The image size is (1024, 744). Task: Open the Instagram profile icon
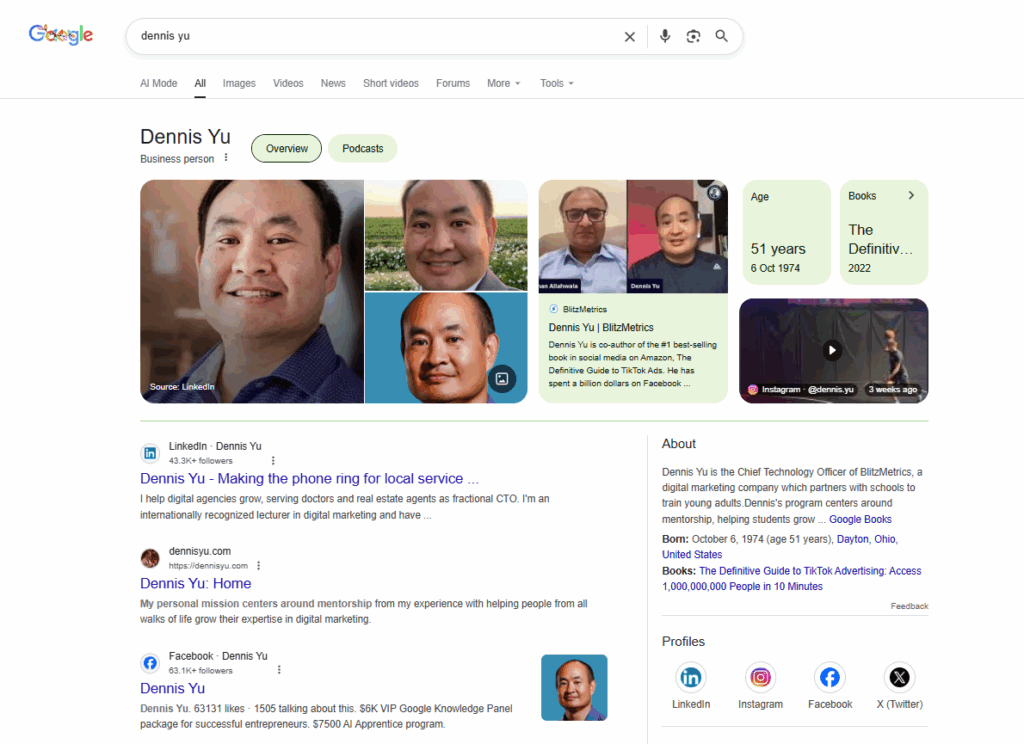point(760,678)
